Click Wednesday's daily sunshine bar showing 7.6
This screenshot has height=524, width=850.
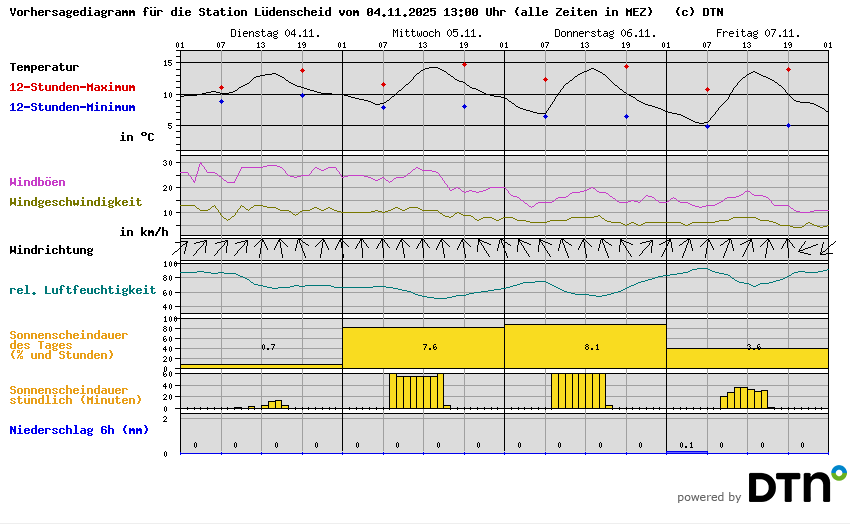423,347
